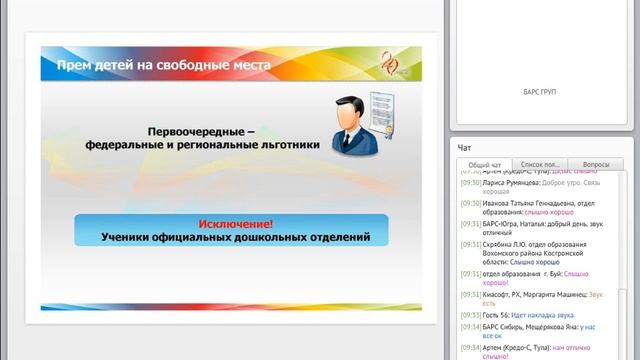Click the text 'Ученики официальных дошкольных отделений'
The height and width of the screenshot is (360, 640).
pyautogui.click(x=236, y=237)
